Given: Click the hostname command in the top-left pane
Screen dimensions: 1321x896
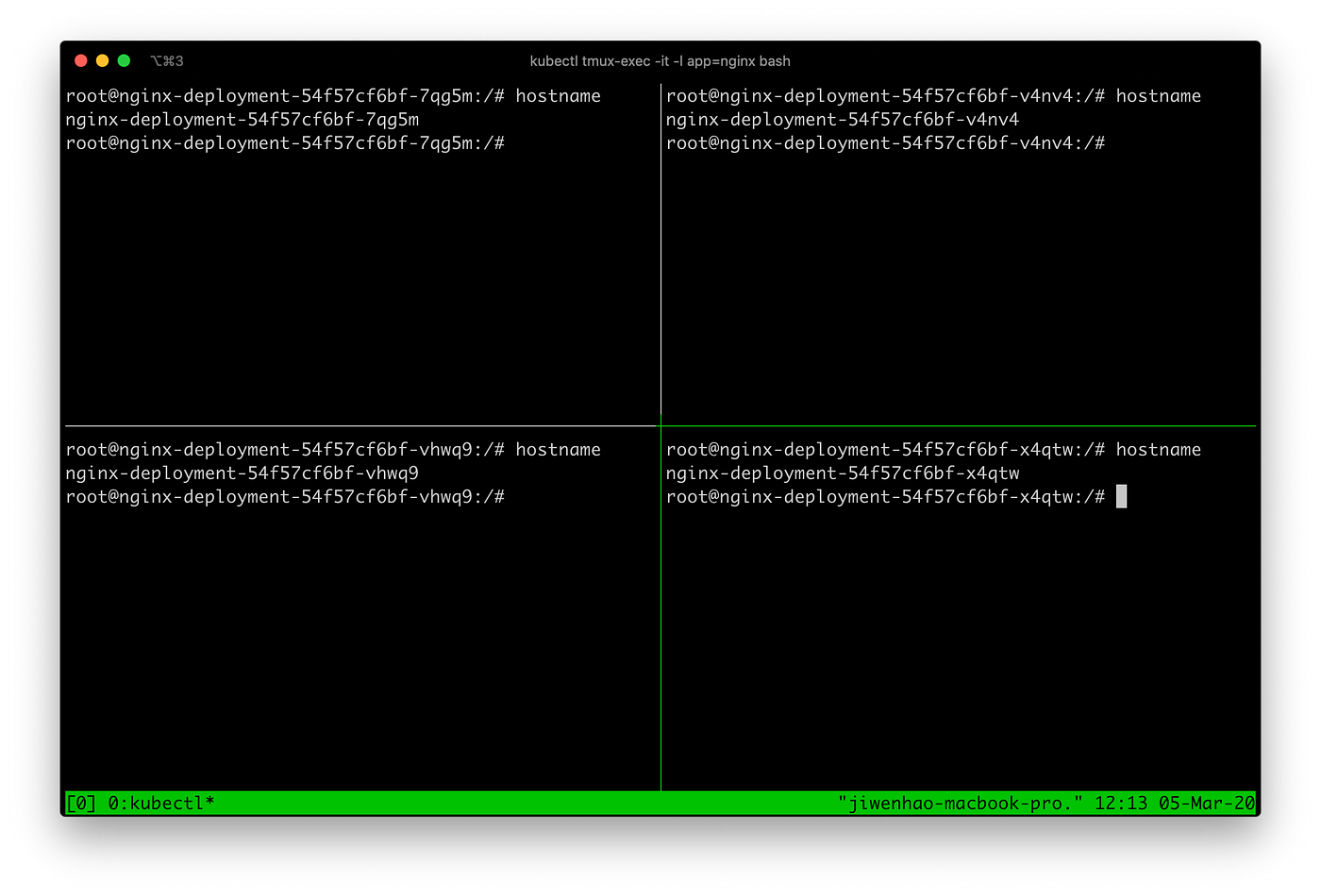Looking at the screenshot, I should pyautogui.click(x=558, y=95).
